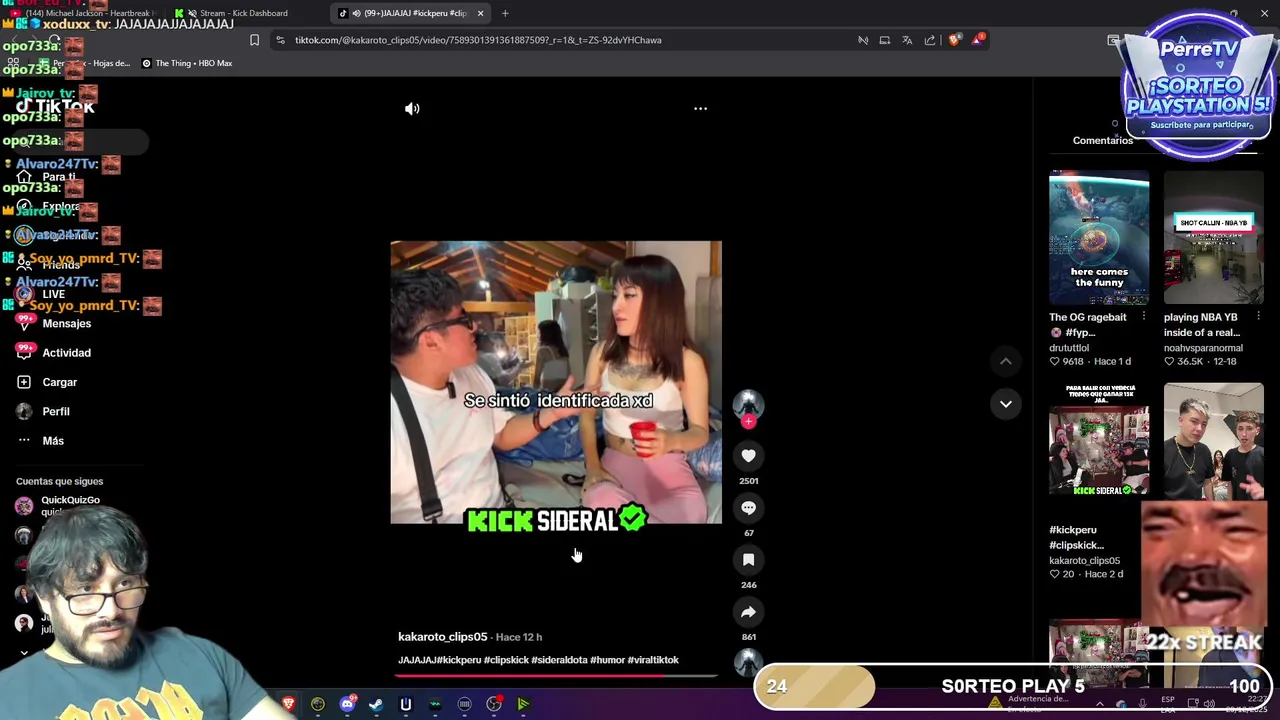This screenshot has width=1280, height=720.
Task: Open Brave Shields lion icon
Action: 955,40
